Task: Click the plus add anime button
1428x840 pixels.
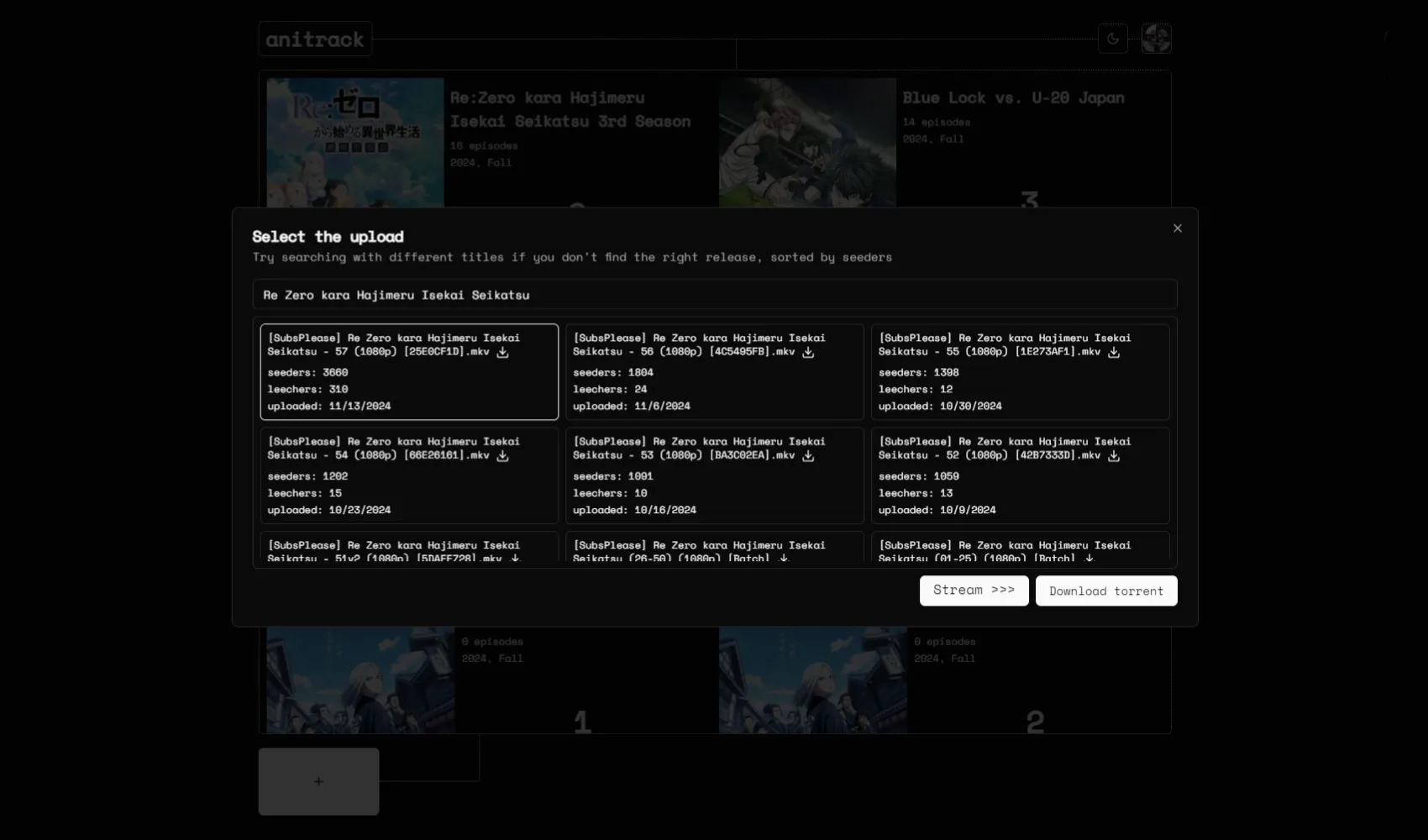Action: 318,781
